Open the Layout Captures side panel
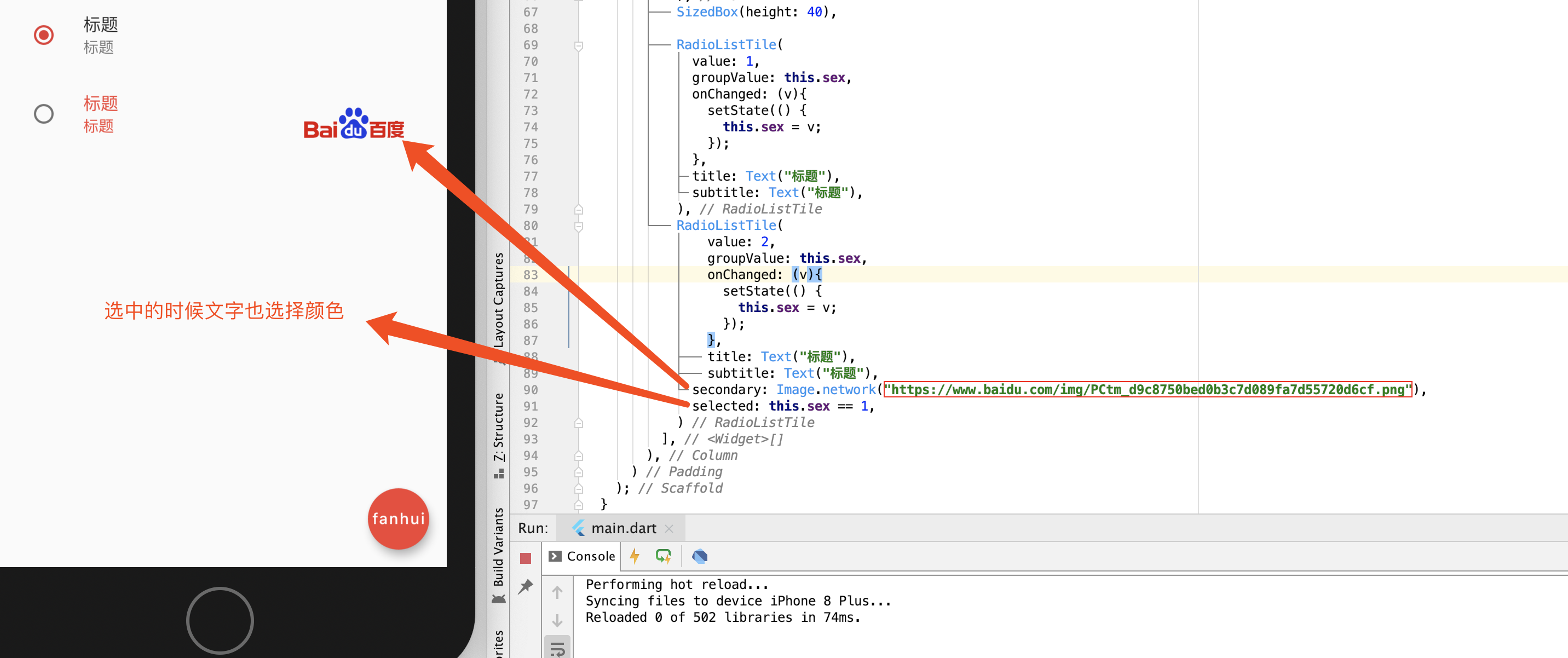 [499, 300]
